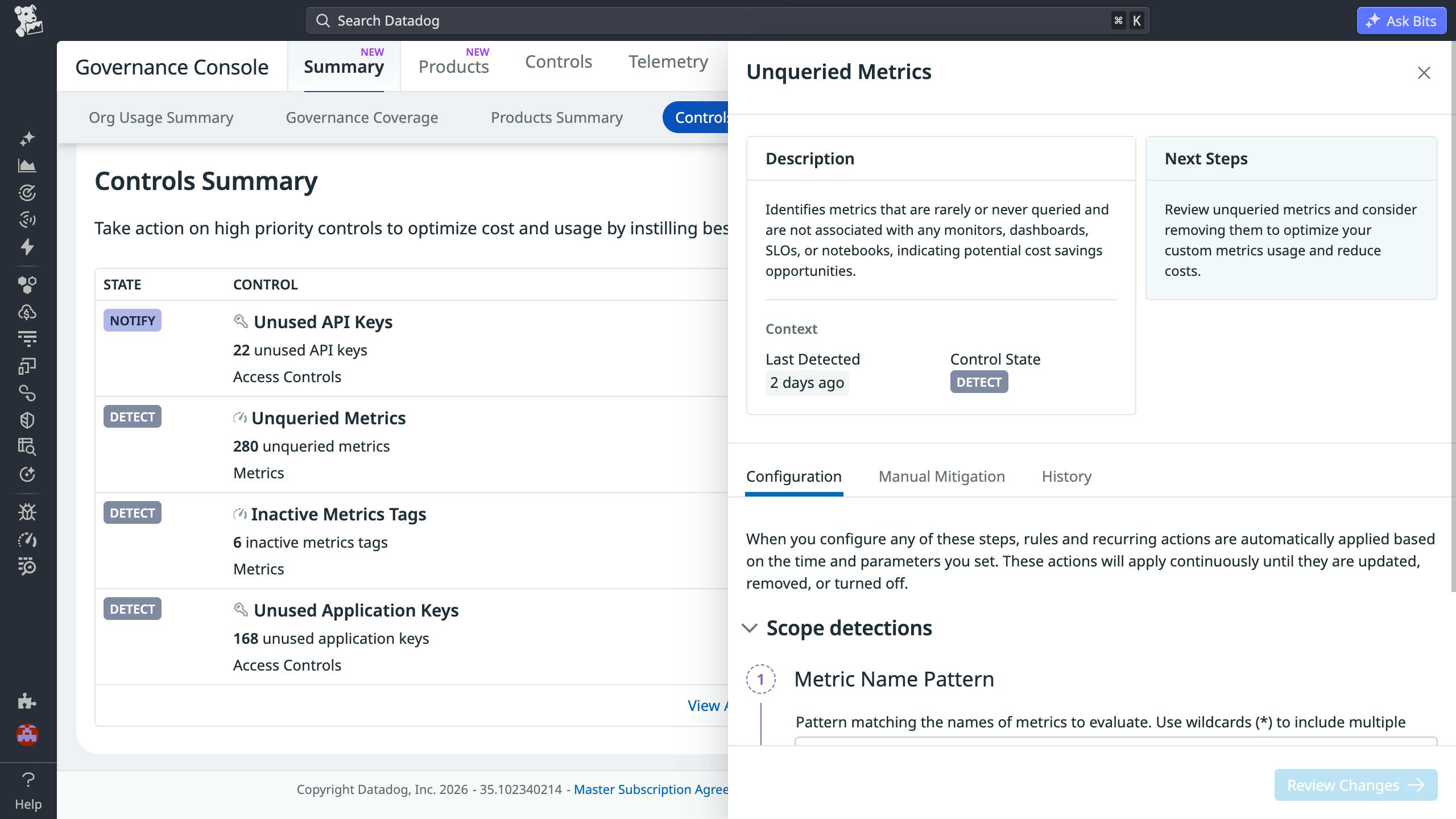Open the cloud cost dollar sidebar icon
The image size is (1456, 819).
27,312
